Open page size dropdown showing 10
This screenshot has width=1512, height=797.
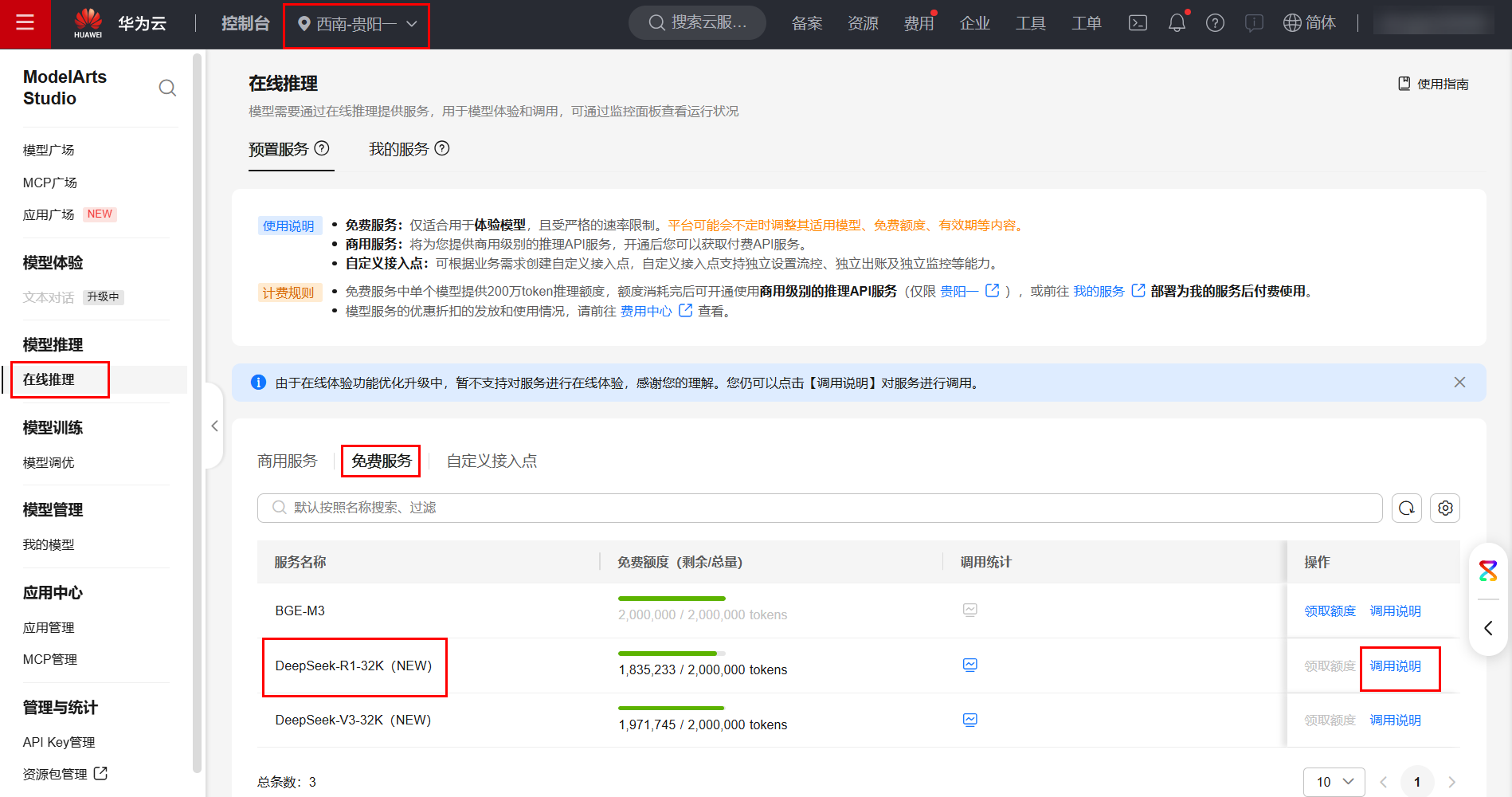tap(1334, 782)
